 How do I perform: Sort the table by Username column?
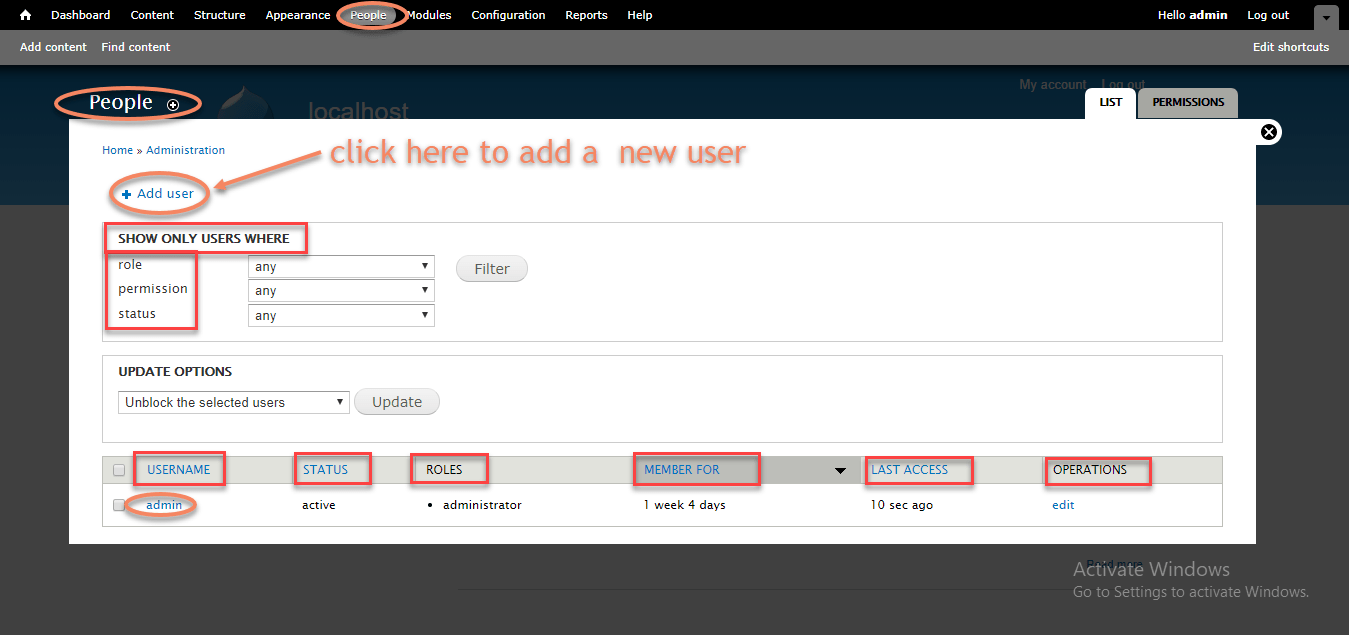pyautogui.click(x=179, y=470)
